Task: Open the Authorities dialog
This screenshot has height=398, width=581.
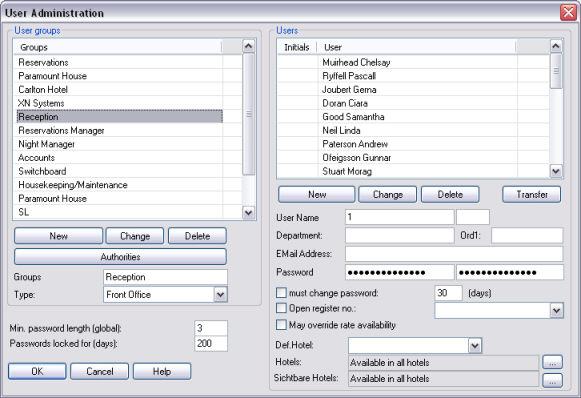Action: point(120,257)
